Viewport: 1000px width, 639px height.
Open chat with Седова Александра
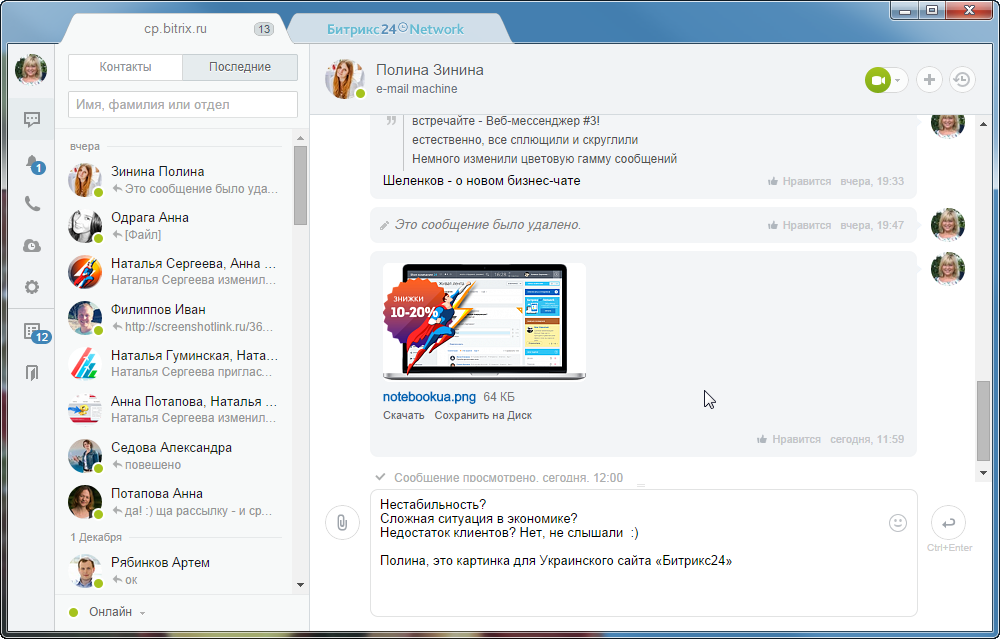point(173,455)
